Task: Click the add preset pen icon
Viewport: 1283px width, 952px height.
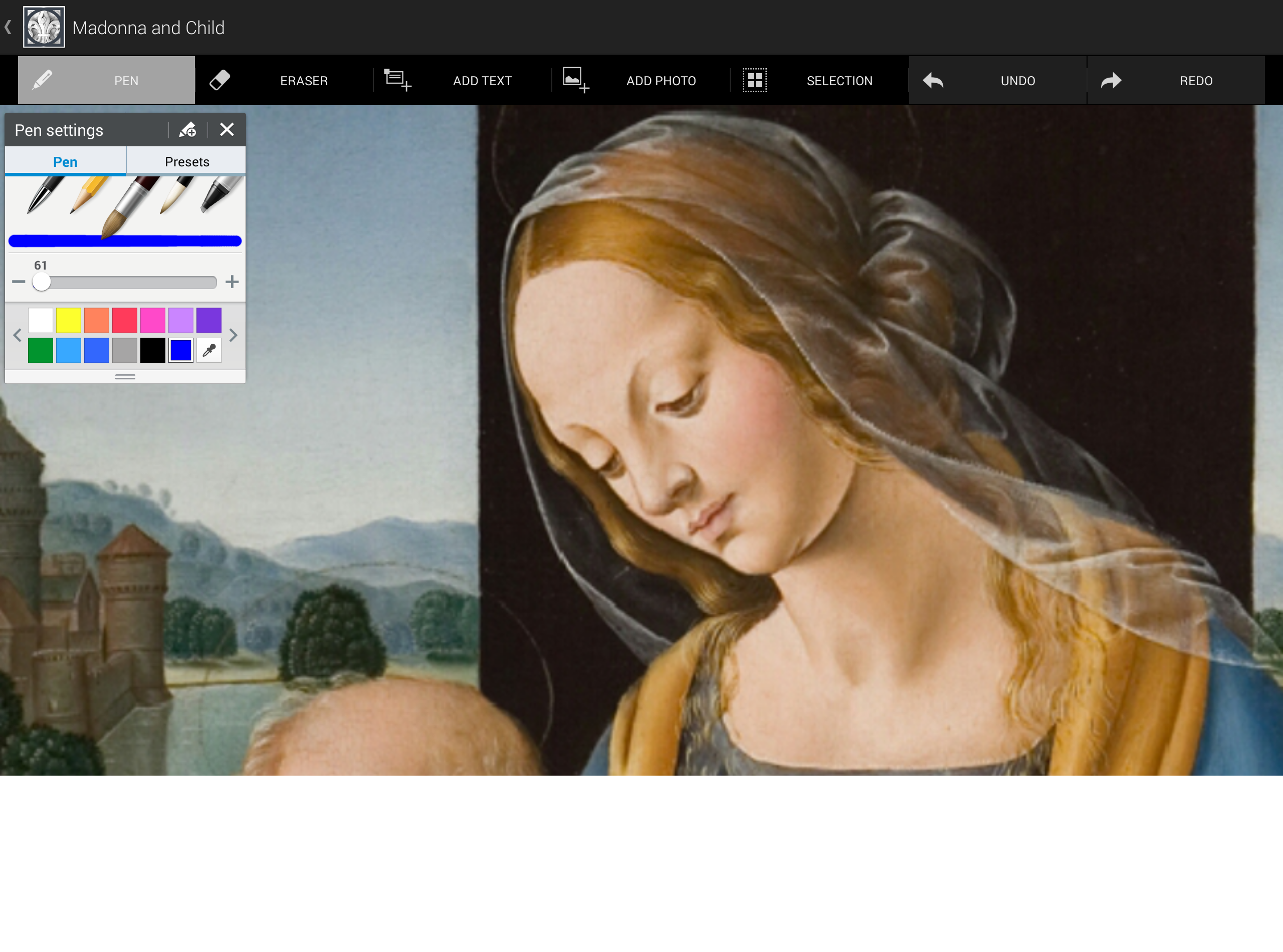Action: (188, 130)
